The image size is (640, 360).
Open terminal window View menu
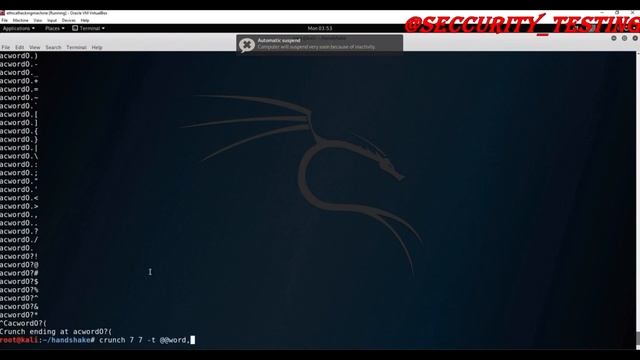tap(35, 47)
